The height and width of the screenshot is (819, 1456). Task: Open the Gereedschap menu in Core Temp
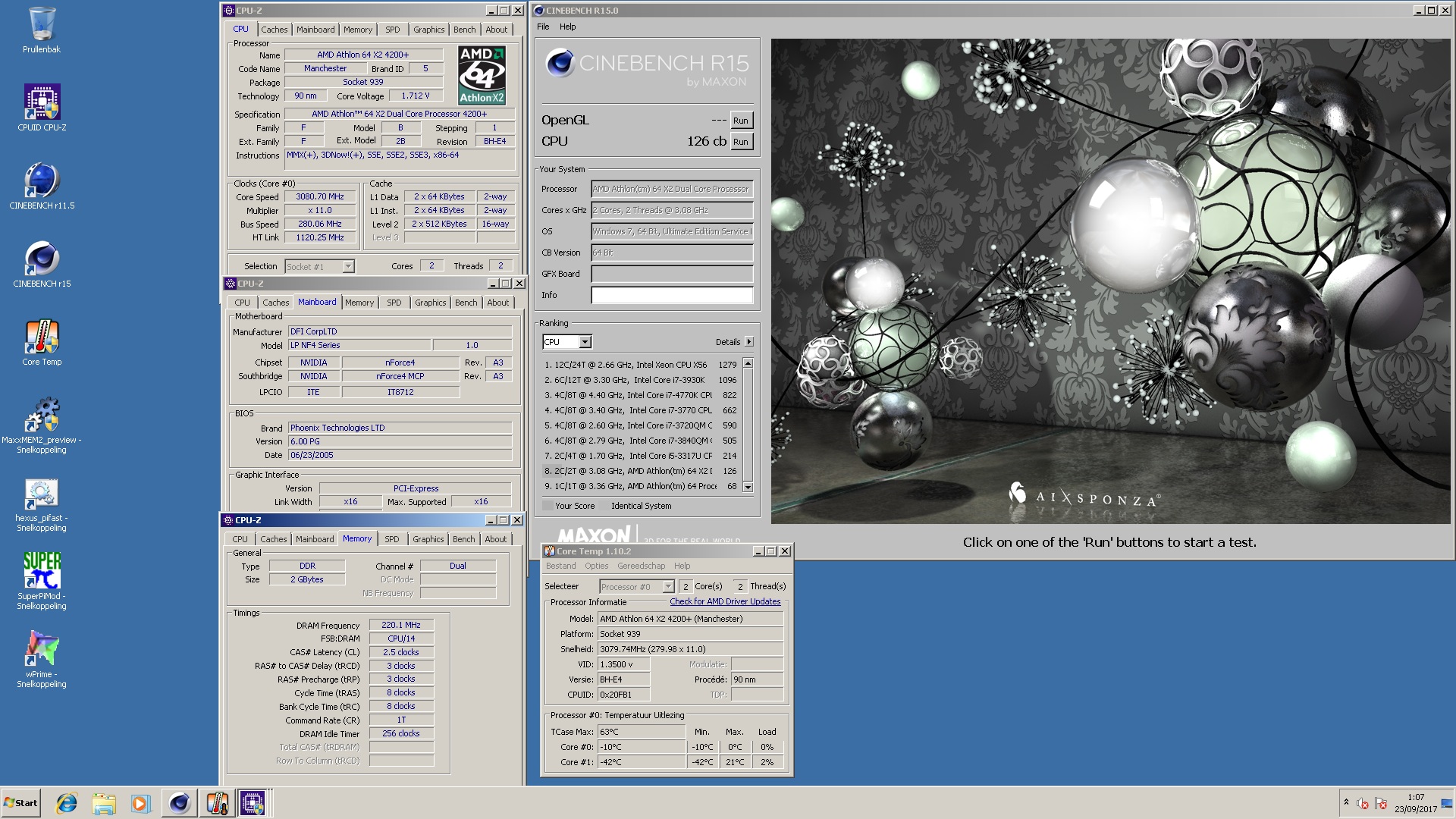[642, 566]
